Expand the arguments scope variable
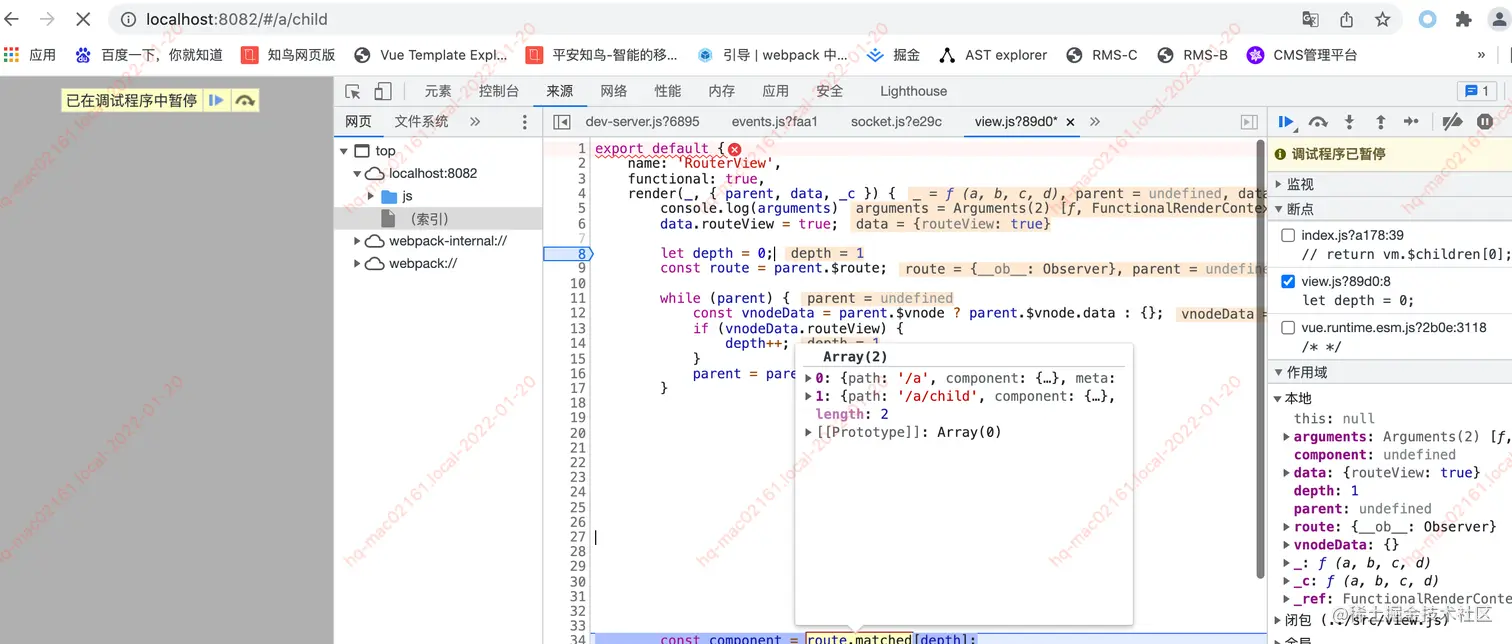This screenshot has width=1512, height=644. click(1286, 437)
